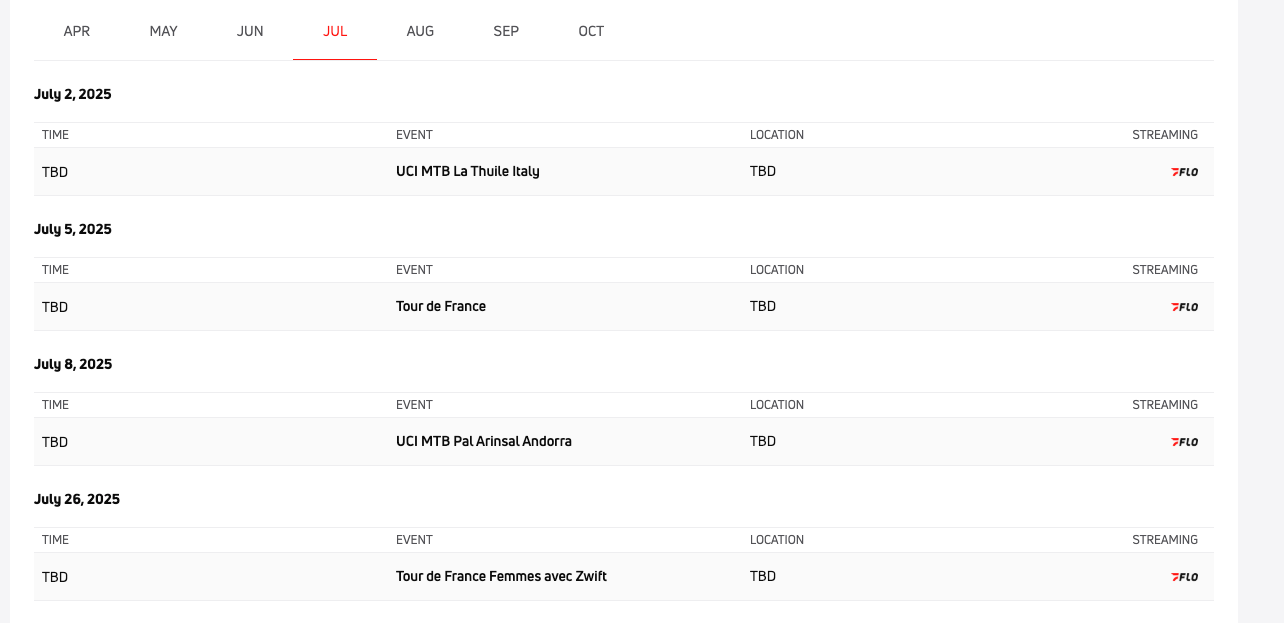Select the July 8, 2025 date heading
Screen dimensions: 1284x623
[x=73, y=364]
